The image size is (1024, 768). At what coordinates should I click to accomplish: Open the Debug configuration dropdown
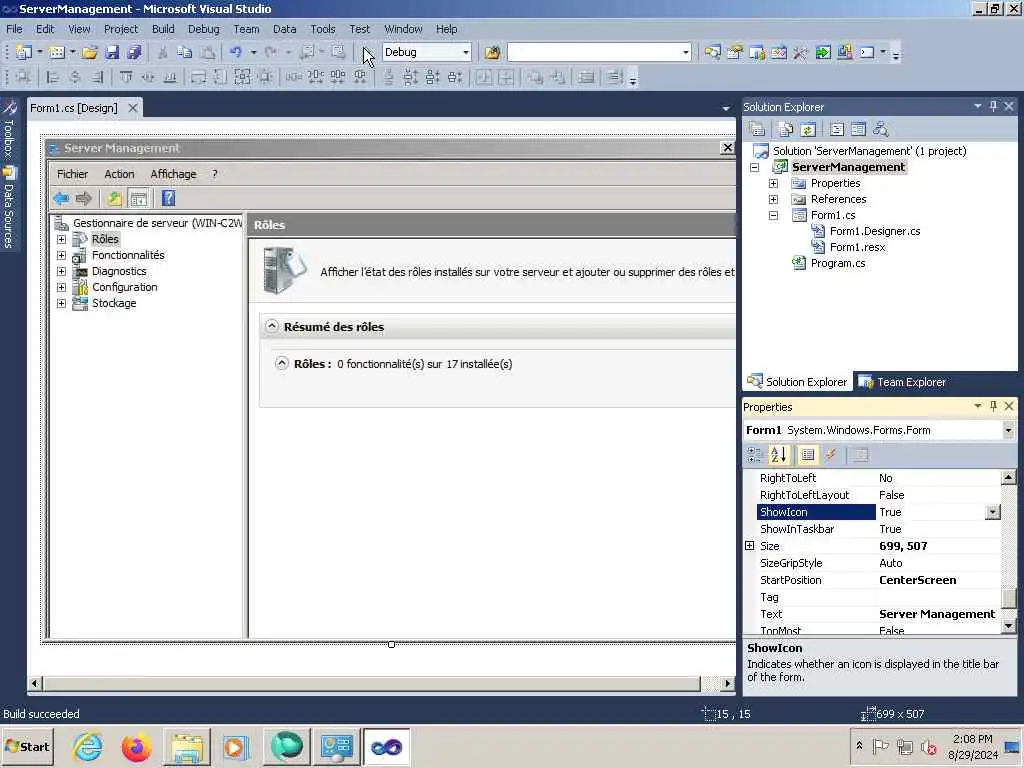466,52
